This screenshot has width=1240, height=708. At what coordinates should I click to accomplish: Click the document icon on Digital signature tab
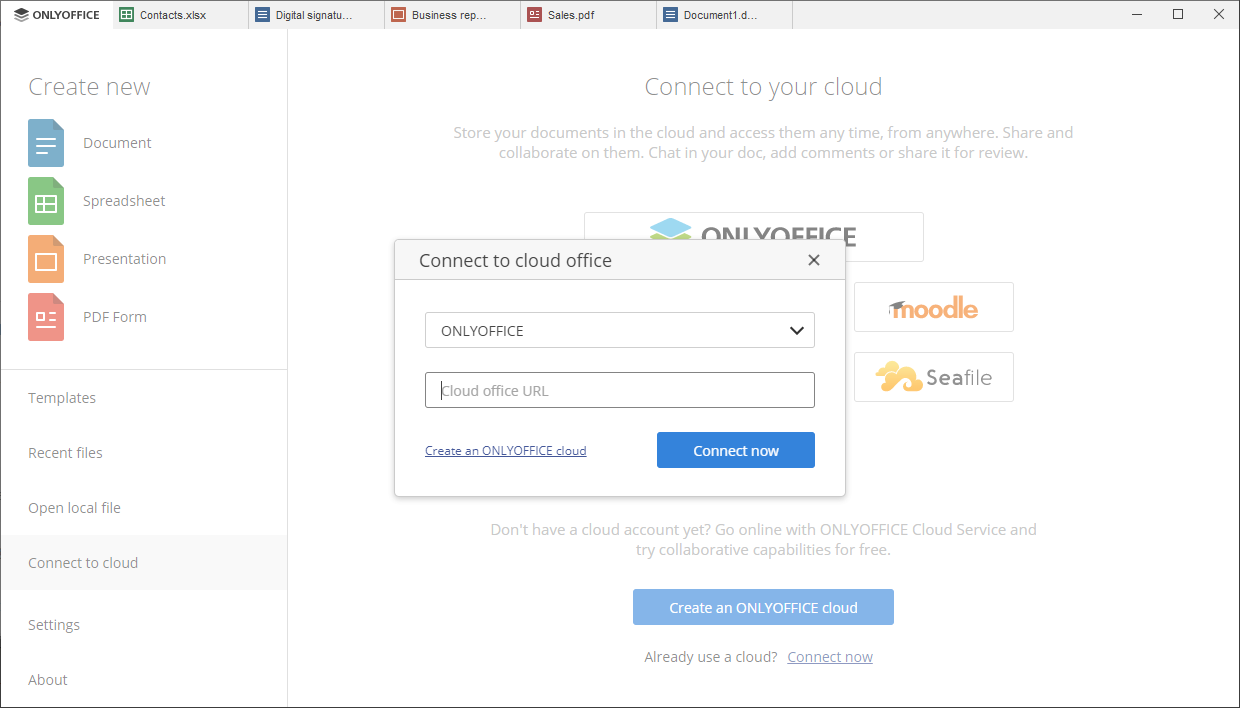tap(262, 15)
